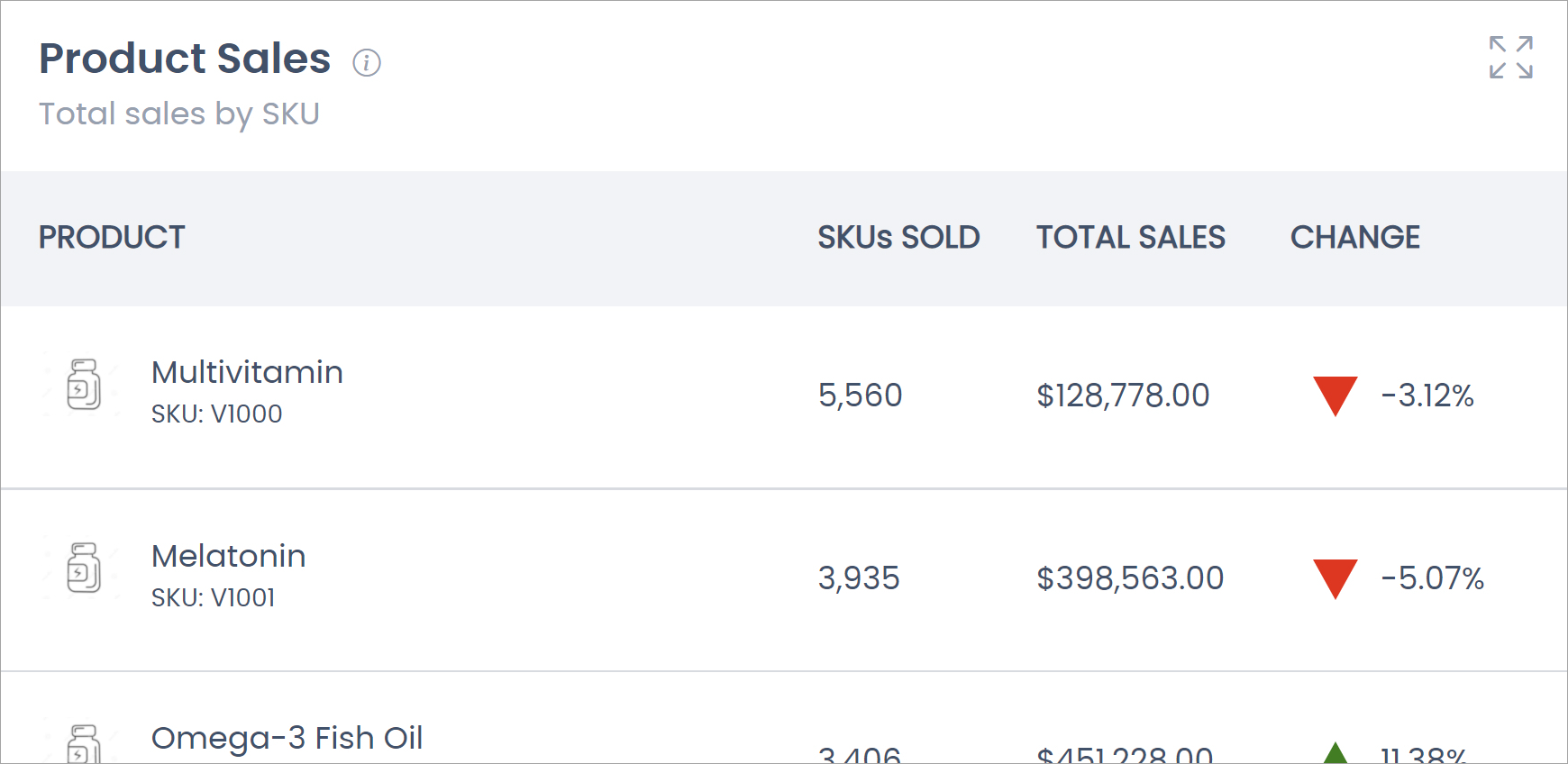
Task: Click the SKU: V1001 label
Action: click(x=213, y=597)
